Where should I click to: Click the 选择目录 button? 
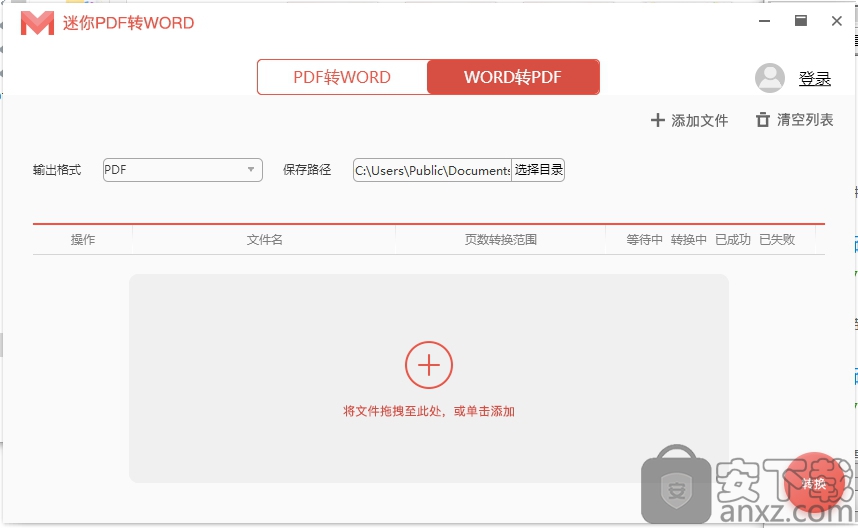click(x=538, y=170)
